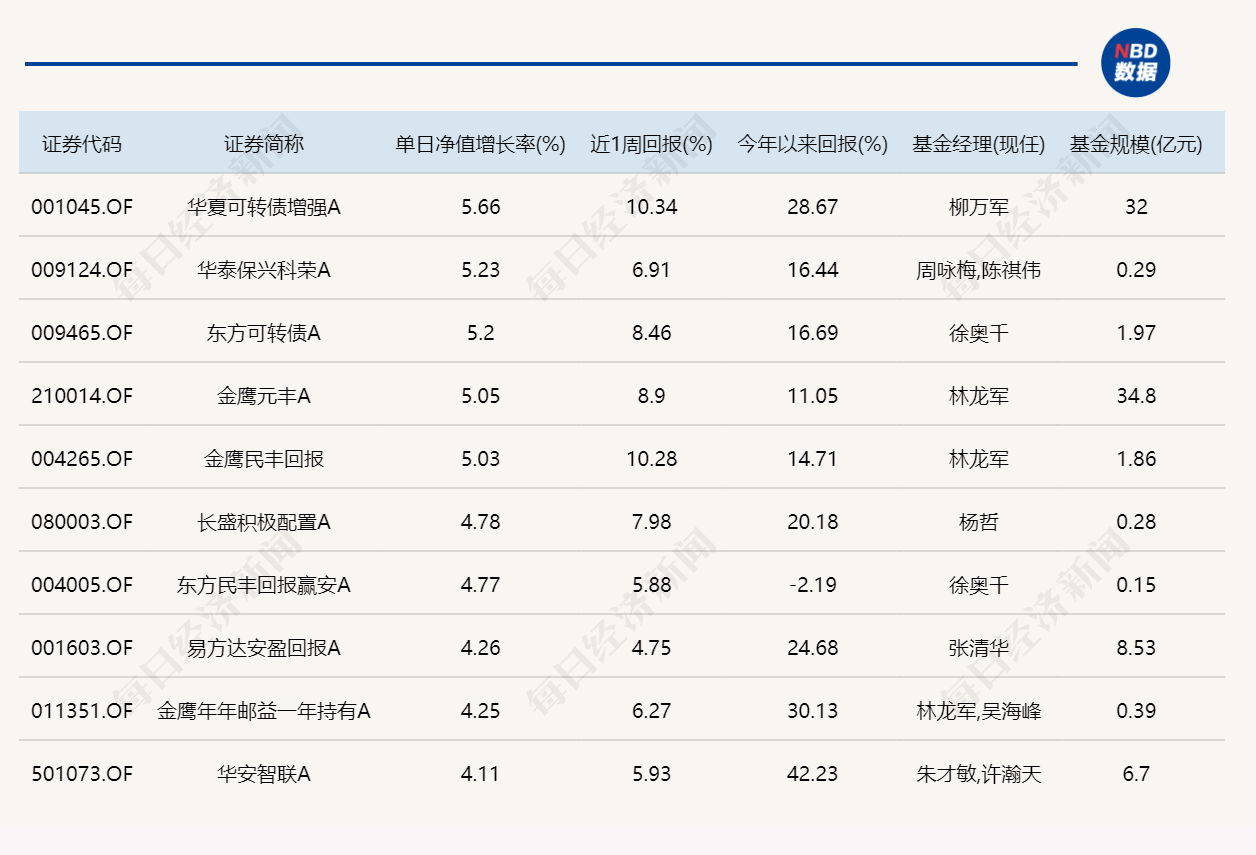The width and height of the screenshot is (1256, 855).
Task: Click the 基金经理(现任) column header
Action: [979, 144]
